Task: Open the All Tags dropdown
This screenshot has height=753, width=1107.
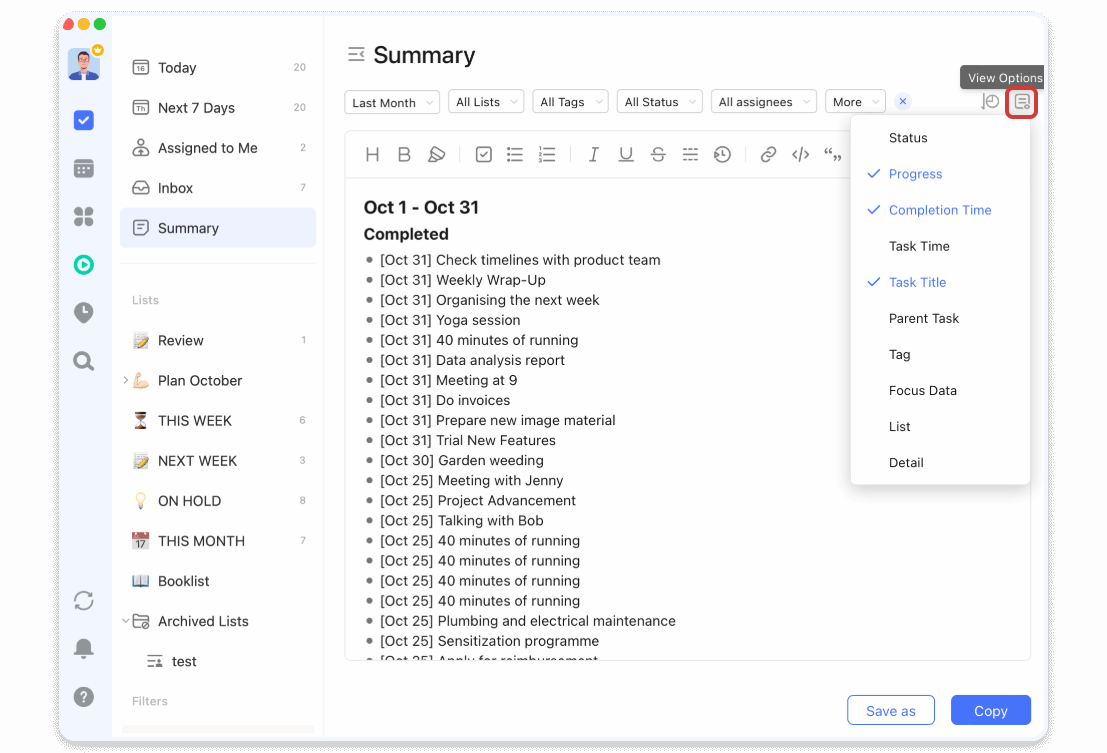Action: coord(570,101)
